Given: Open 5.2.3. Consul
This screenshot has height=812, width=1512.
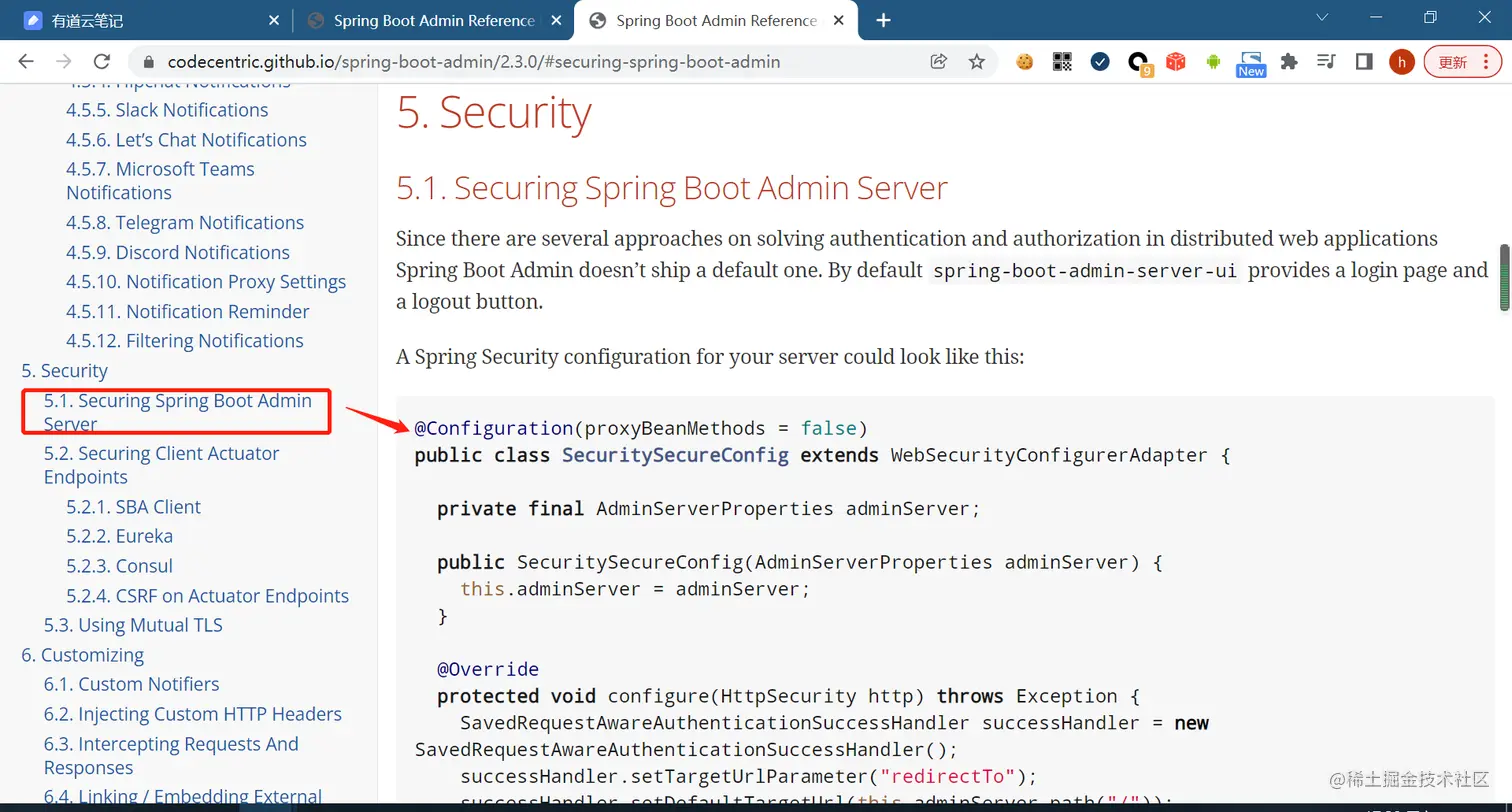Looking at the screenshot, I should coord(119,566).
